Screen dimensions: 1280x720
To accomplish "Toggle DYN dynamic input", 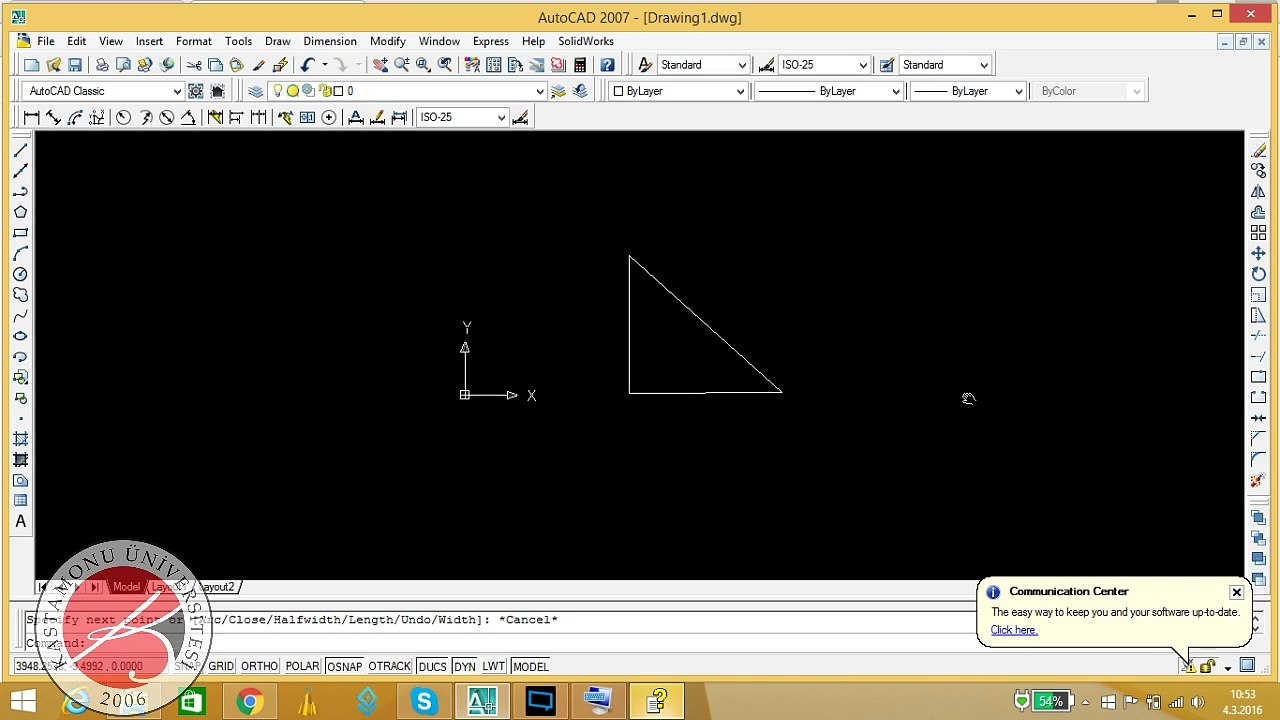I will click(464, 666).
